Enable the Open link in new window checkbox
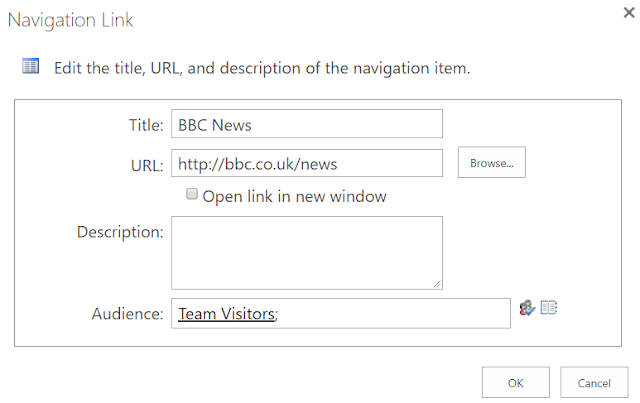Image resolution: width=640 pixels, height=403 pixels. pos(192,195)
